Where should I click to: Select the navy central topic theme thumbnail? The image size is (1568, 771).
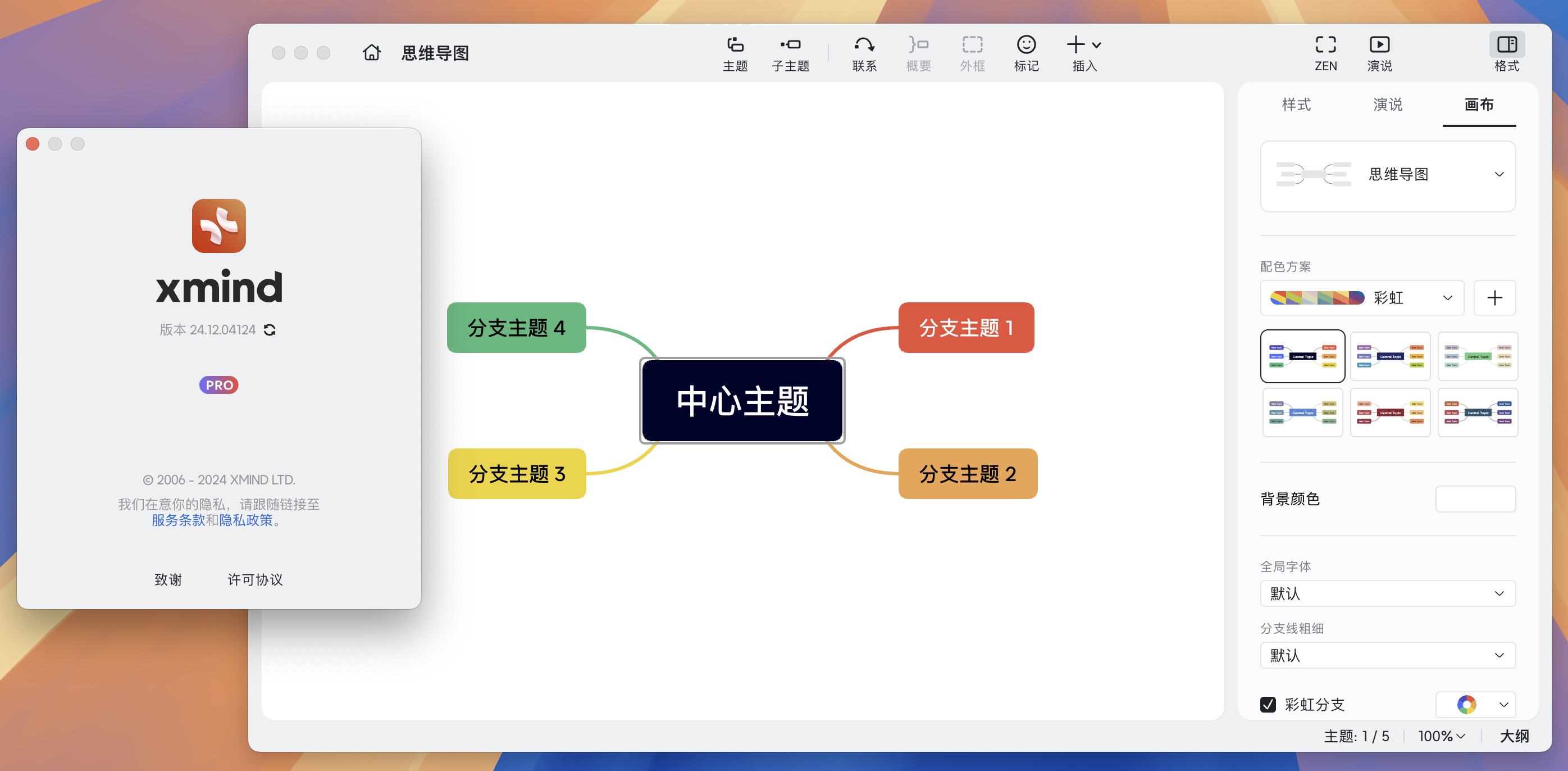pyautogui.click(x=1389, y=356)
